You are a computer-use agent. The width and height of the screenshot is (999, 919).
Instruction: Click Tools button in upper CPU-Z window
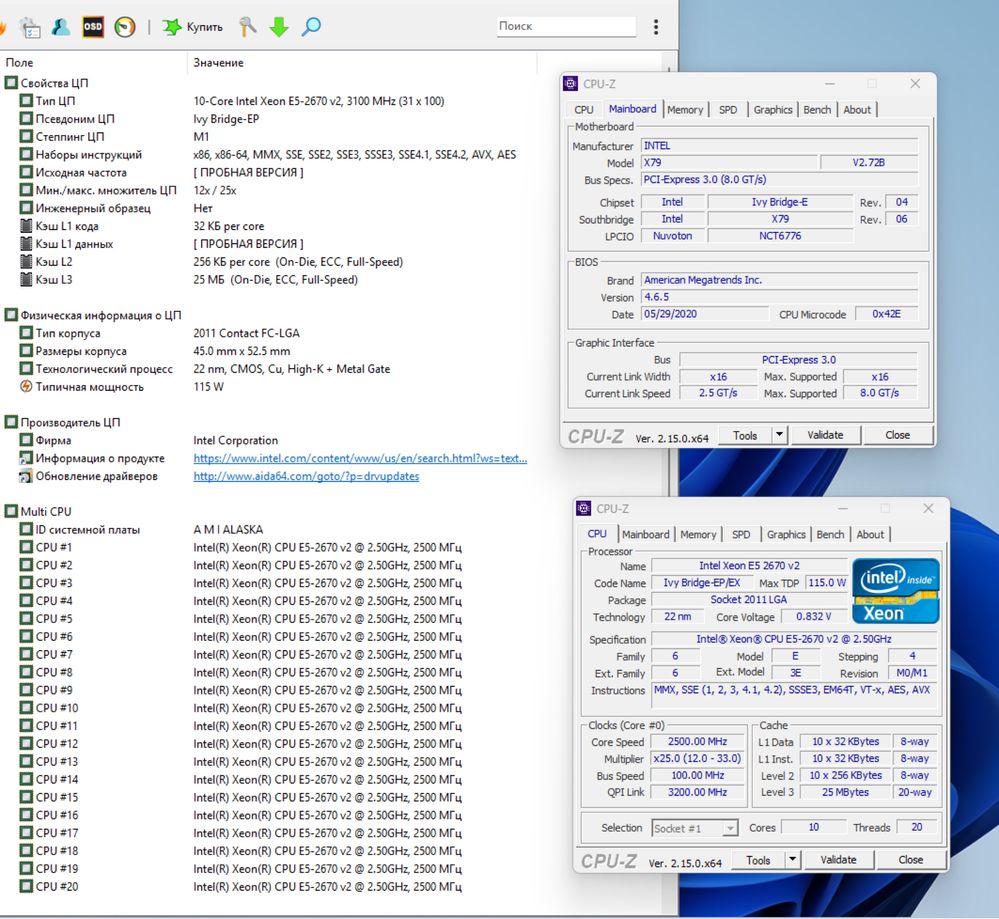pos(744,435)
